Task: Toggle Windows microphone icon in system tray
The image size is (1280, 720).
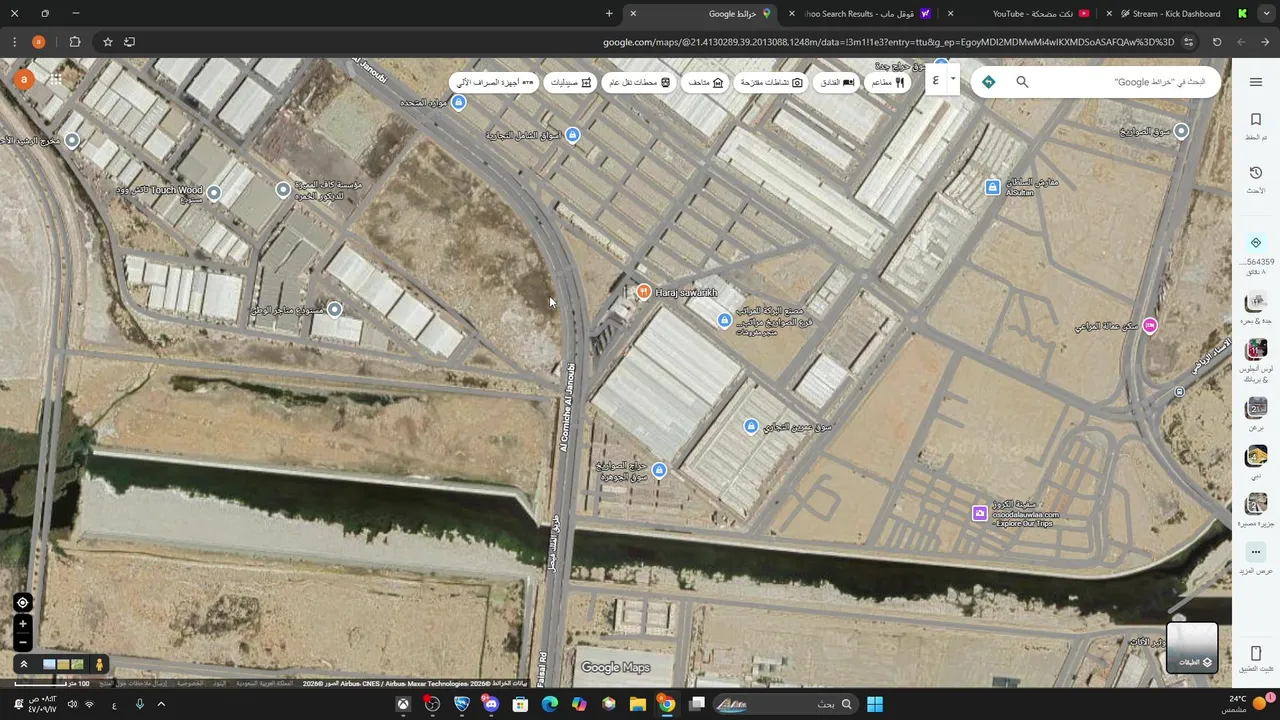Action: [139, 704]
